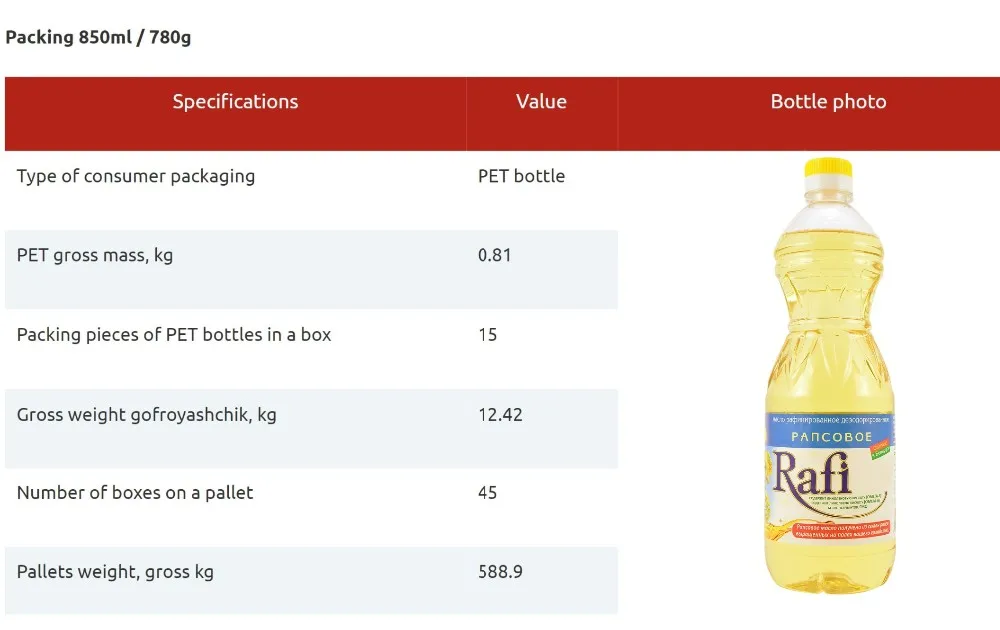Click the 588.9 value cell
Viewport: 1000px width, 630px height.
coord(500,572)
